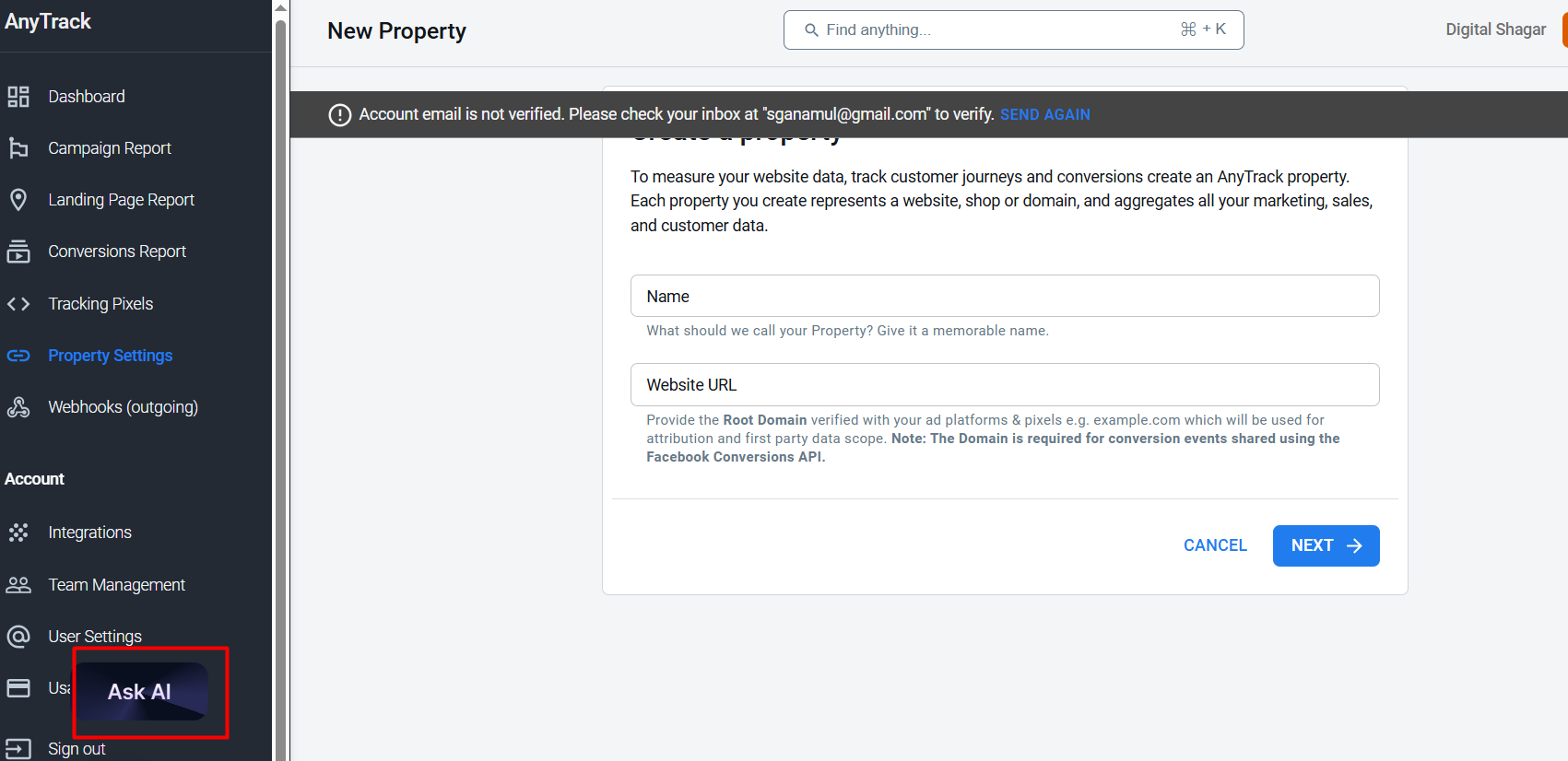Click SEND AGAIN verification link
Viewport: 1568px width, 761px height.
(1044, 114)
